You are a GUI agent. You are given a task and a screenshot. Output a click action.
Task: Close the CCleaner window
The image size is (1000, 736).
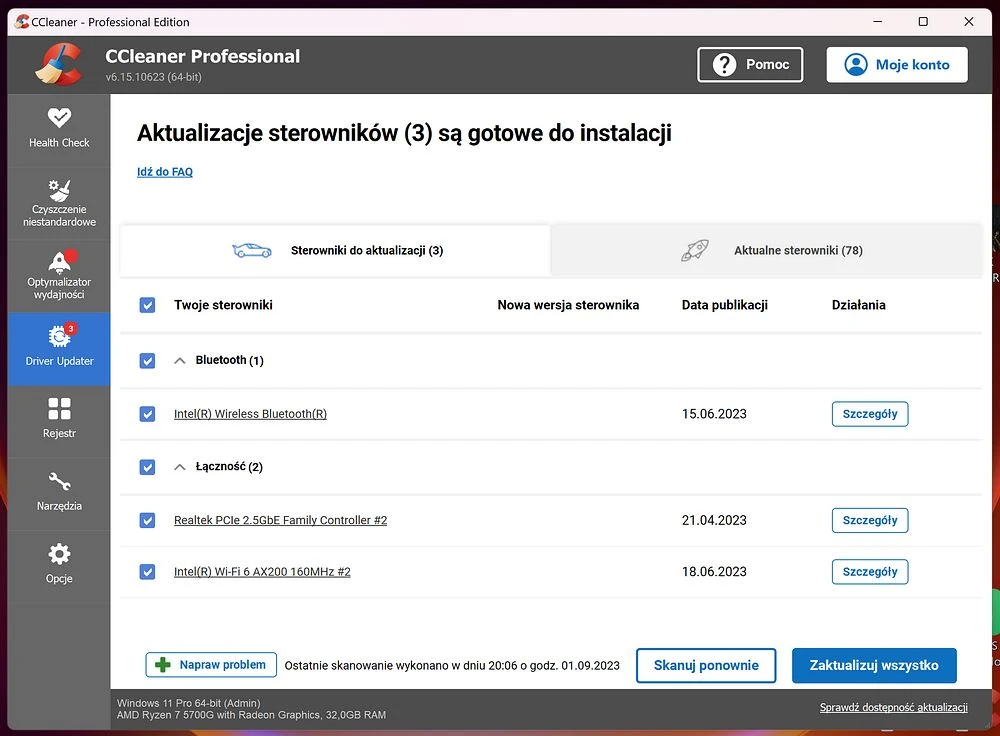969,22
